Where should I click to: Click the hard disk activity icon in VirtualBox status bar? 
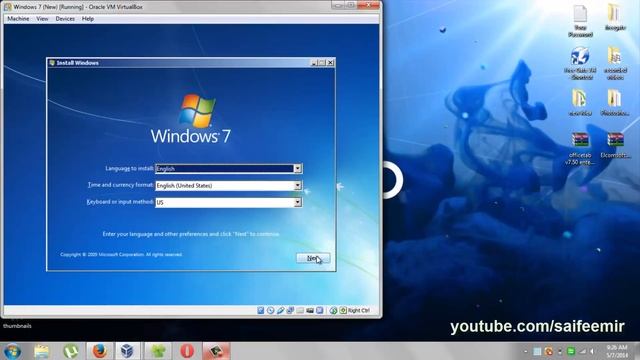(x=261, y=311)
